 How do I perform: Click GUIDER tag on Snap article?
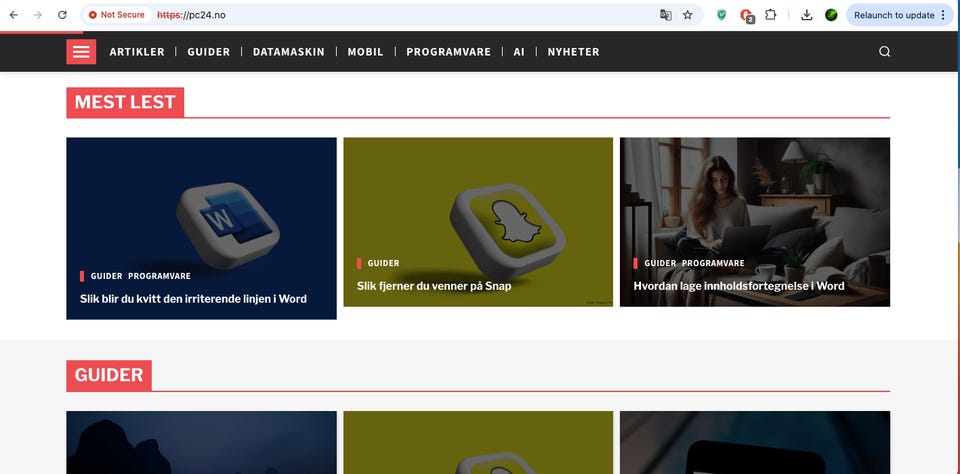tap(383, 263)
